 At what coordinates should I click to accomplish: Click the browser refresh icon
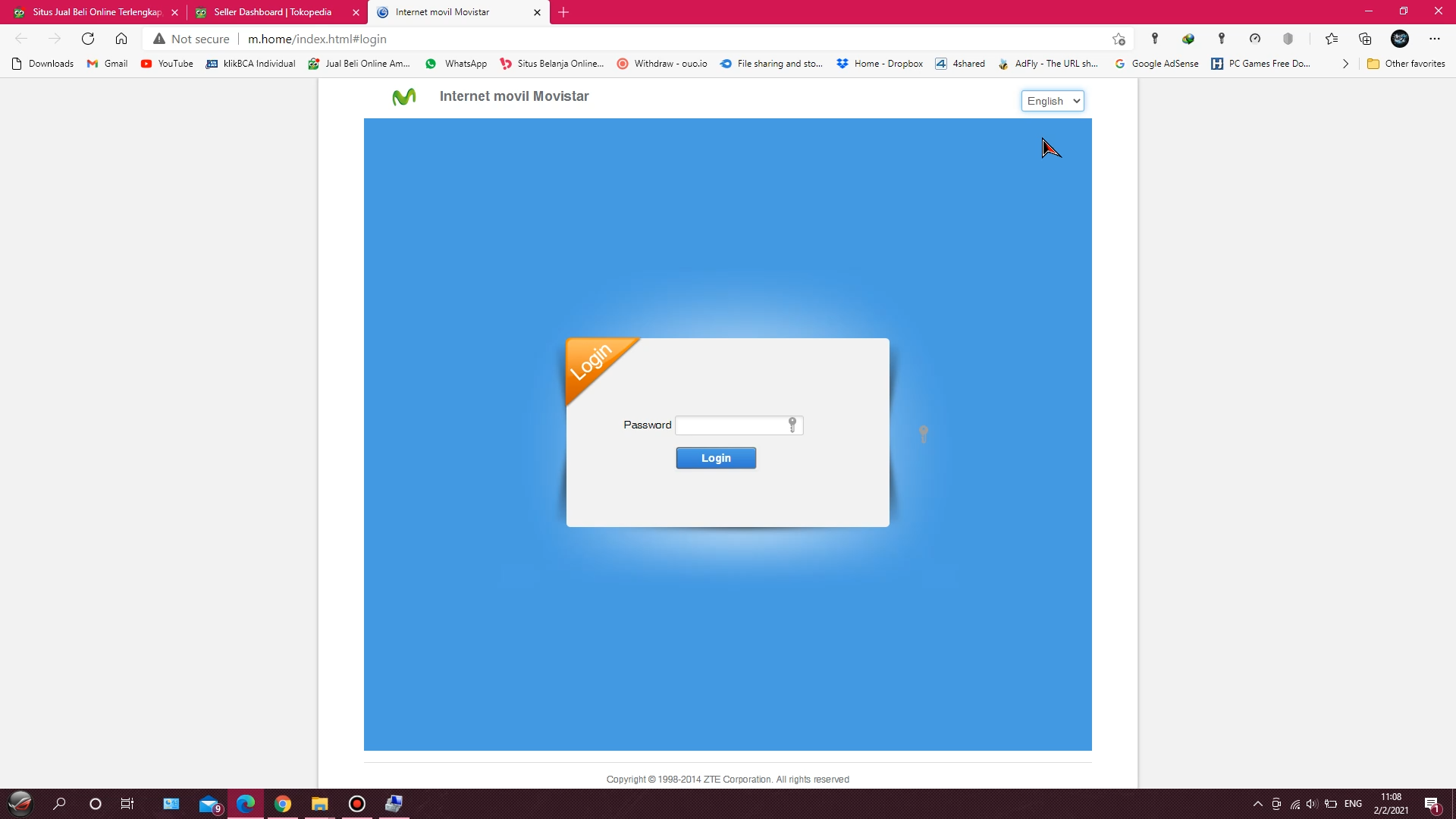88,39
